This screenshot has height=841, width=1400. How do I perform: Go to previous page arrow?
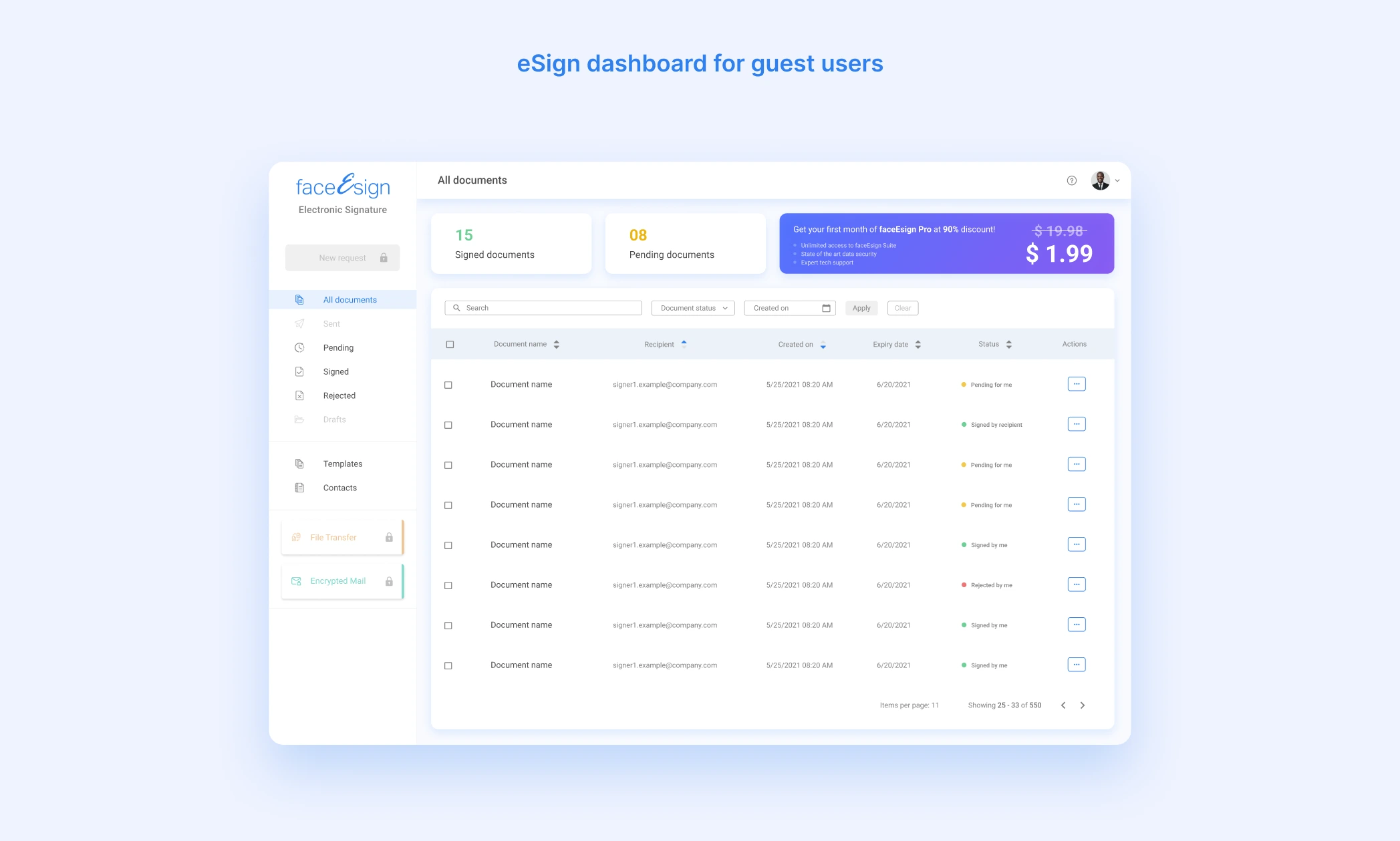(1063, 705)
